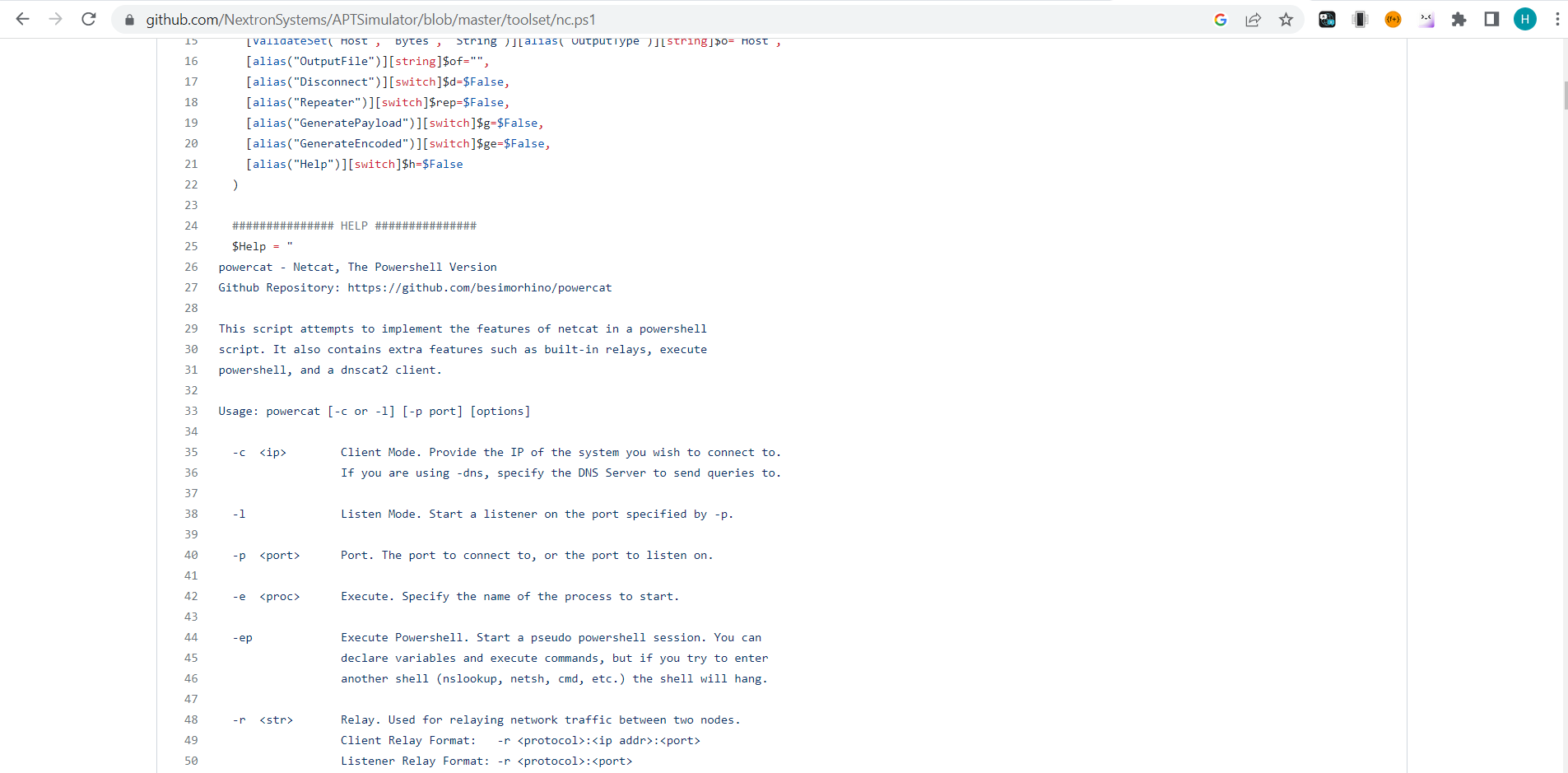1568x773 pixels.
Task: Reload the current page
Action: tap(89, 19)
